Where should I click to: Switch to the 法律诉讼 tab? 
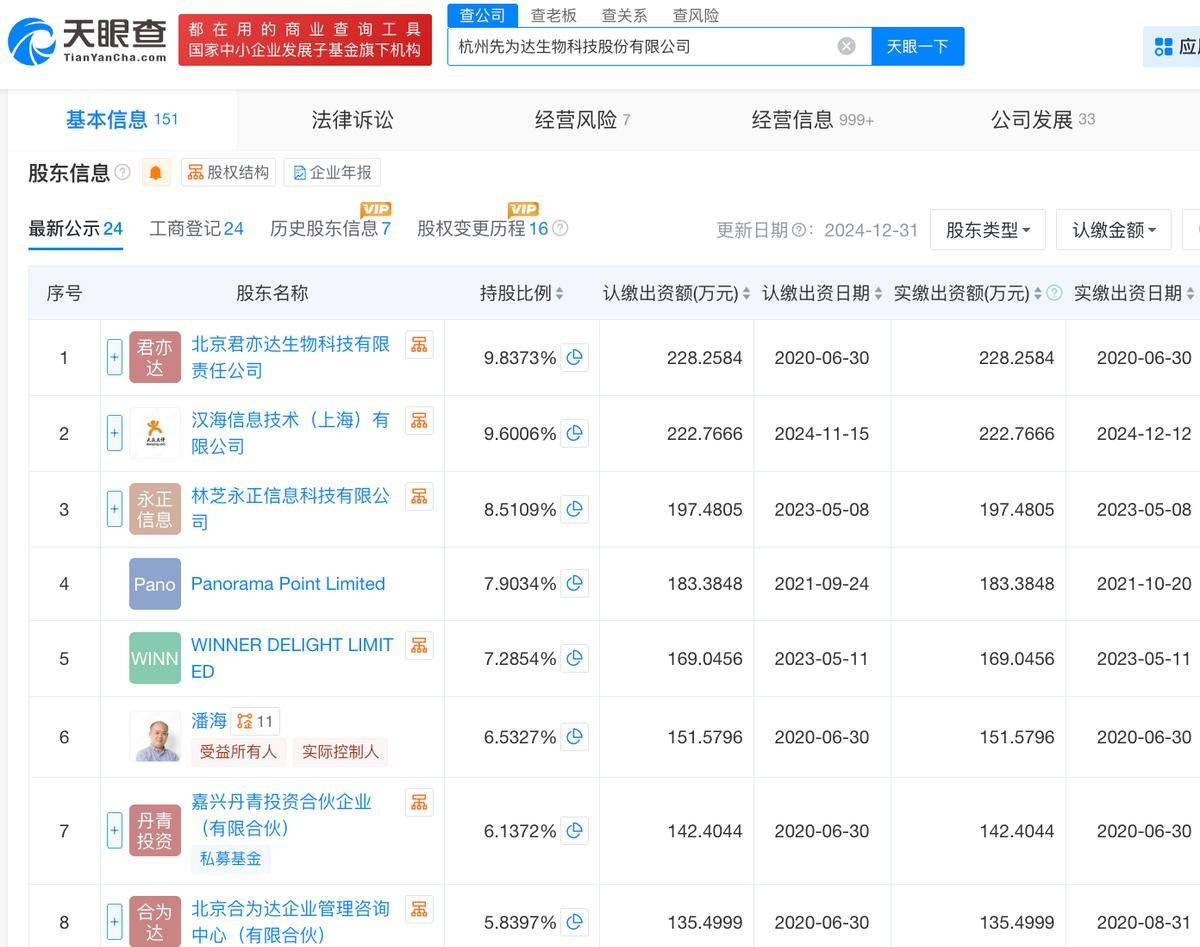click(x=352, y=120)
